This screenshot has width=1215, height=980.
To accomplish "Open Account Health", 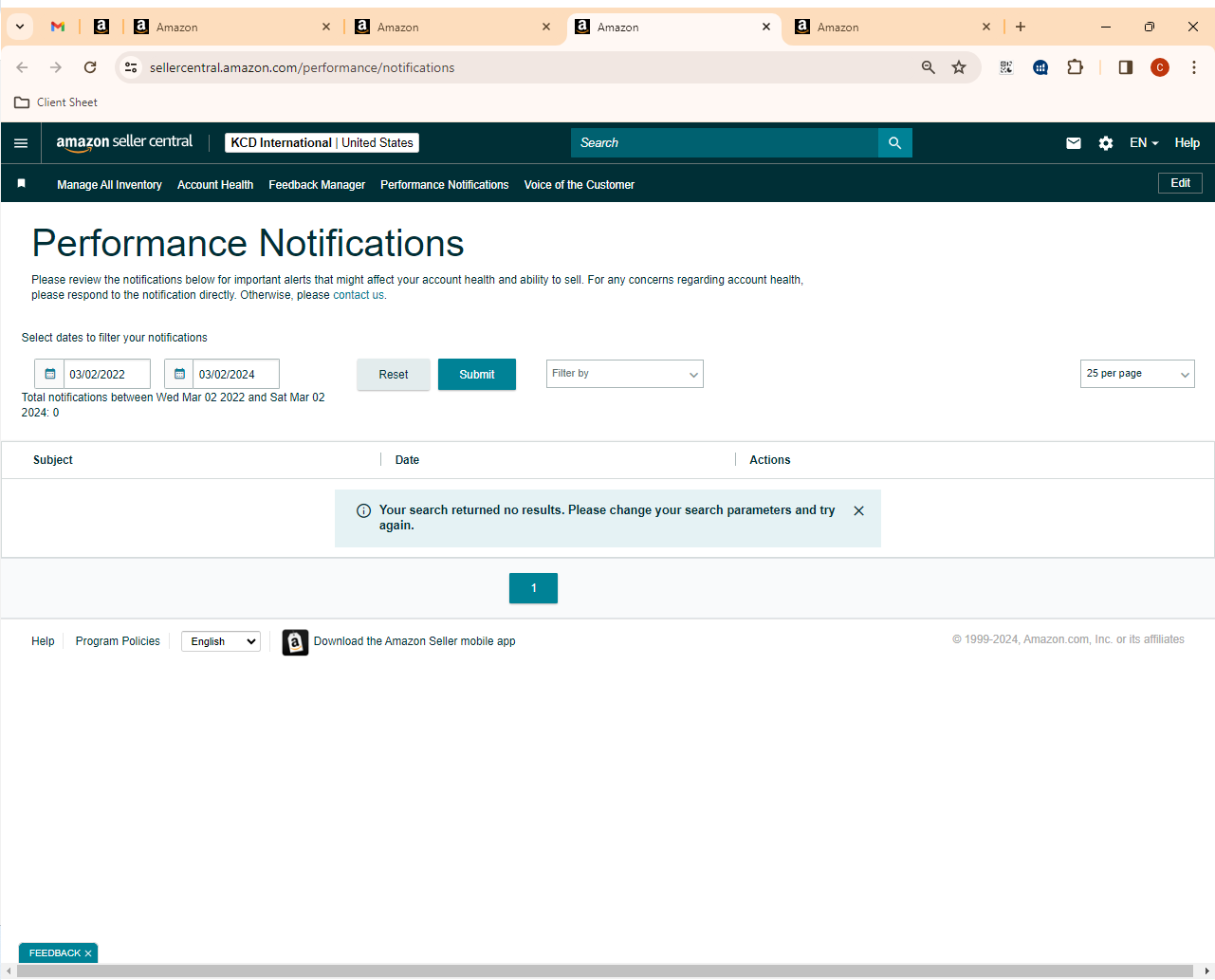I will point(215,185).
